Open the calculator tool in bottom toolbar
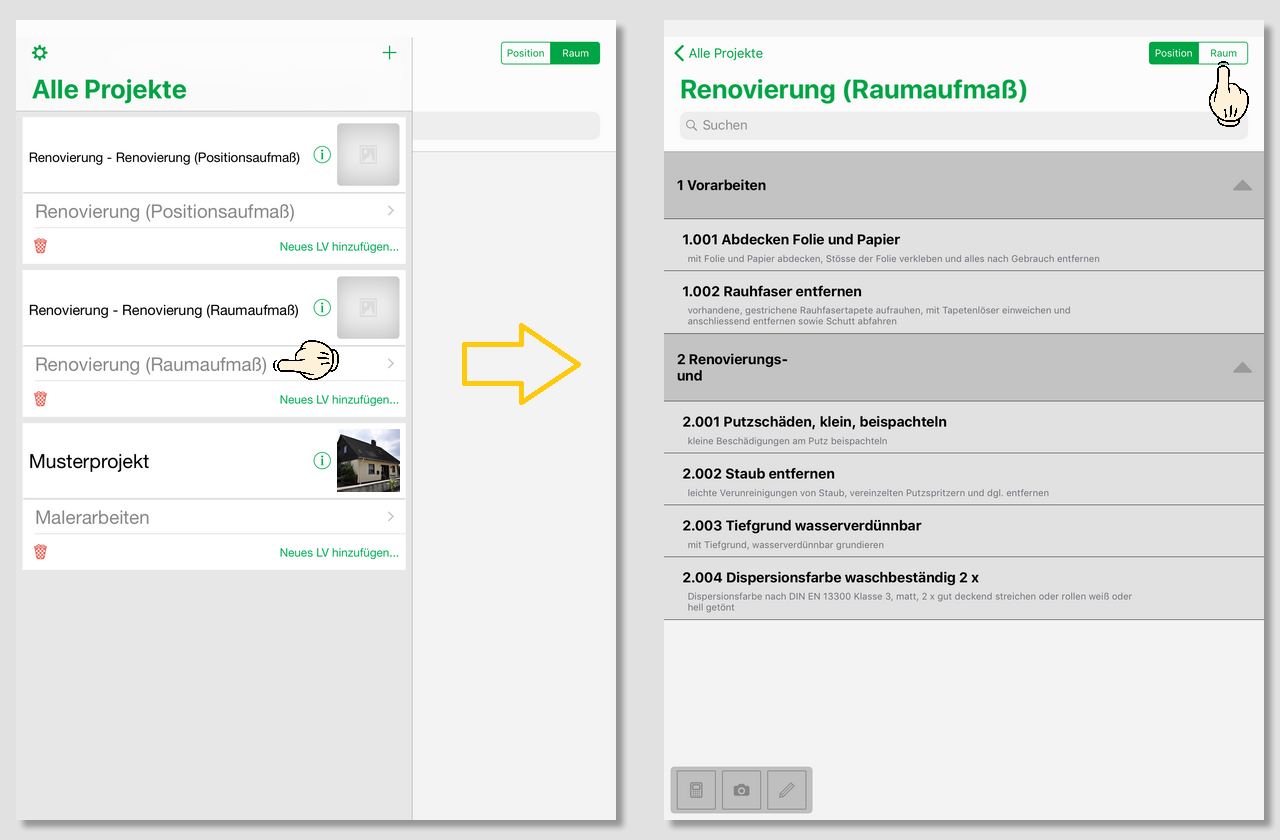 point(696,790)
